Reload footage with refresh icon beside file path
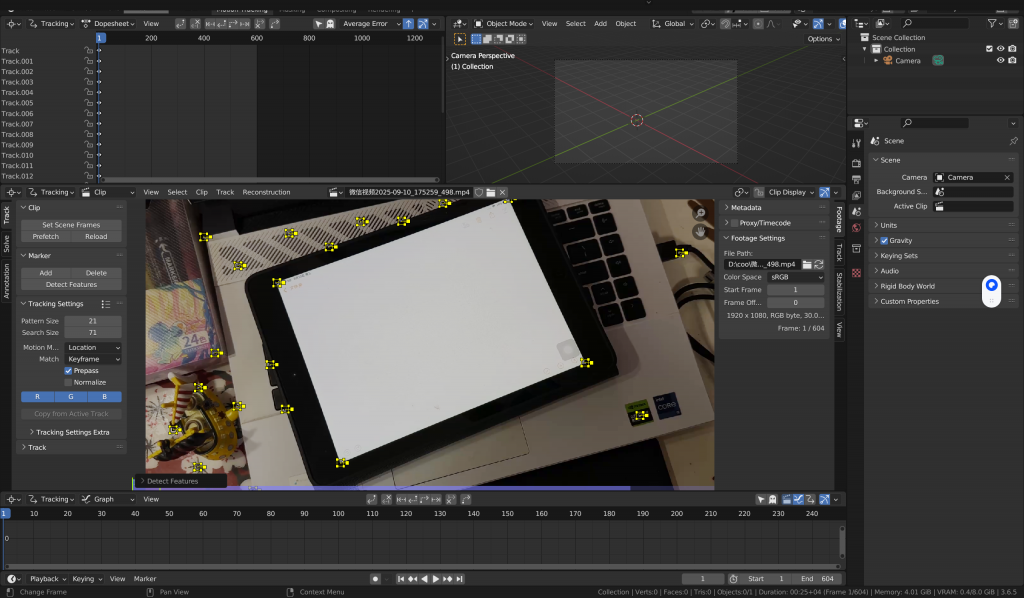 click(x=819, y=264)
